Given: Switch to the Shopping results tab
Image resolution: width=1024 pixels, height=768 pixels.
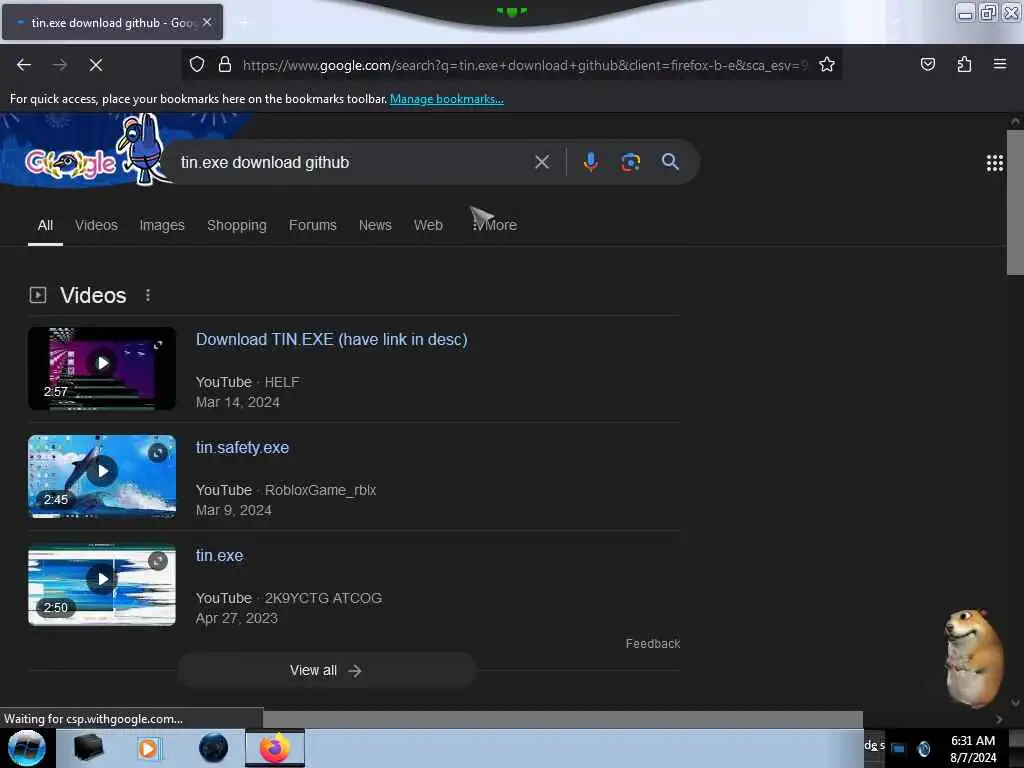Looking at the screenshot, I should click(x=236, y=225).
